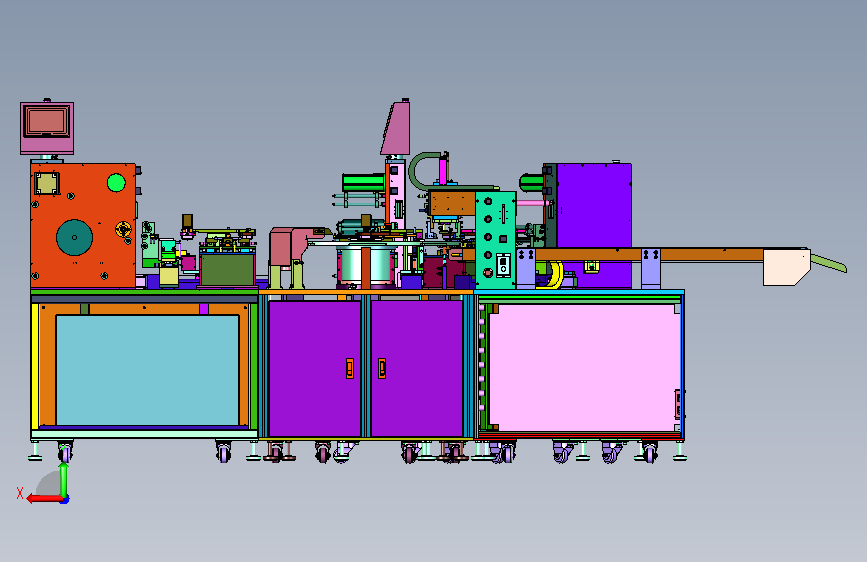Select the yellow handwheel on orange box
The image size is (867, 562).
[x=123, y=228]
